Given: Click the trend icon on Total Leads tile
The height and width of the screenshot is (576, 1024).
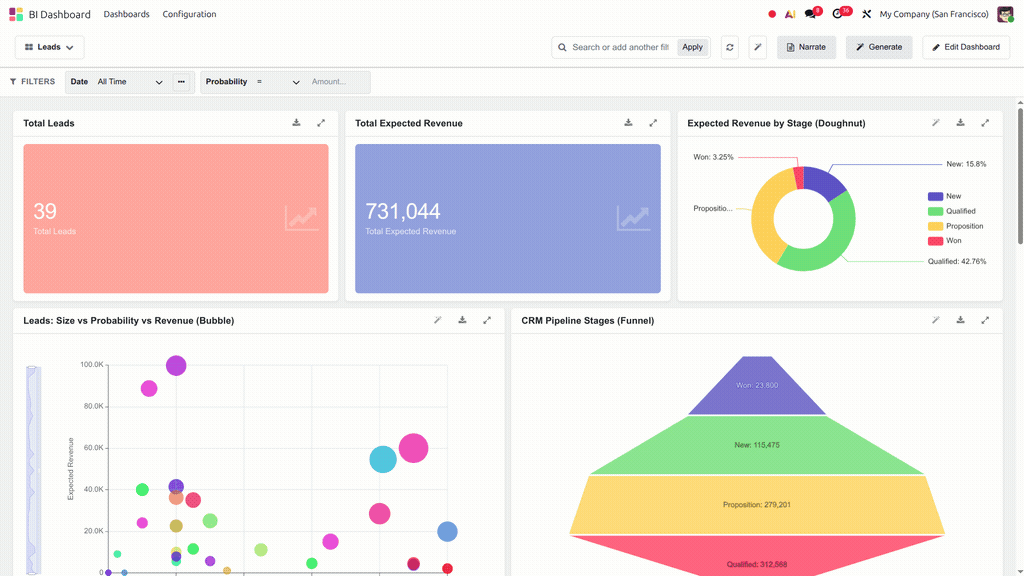Looking at the screenshot, I should (x=301, y=217).
